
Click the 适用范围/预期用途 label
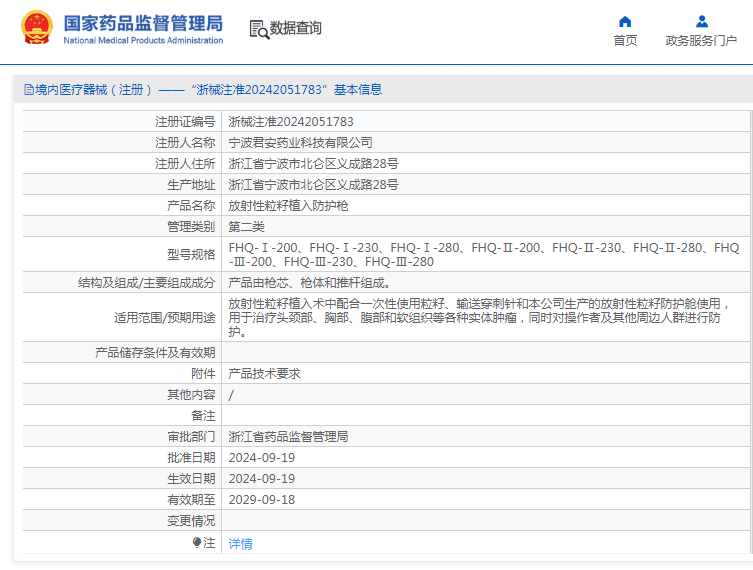[165, 317]
